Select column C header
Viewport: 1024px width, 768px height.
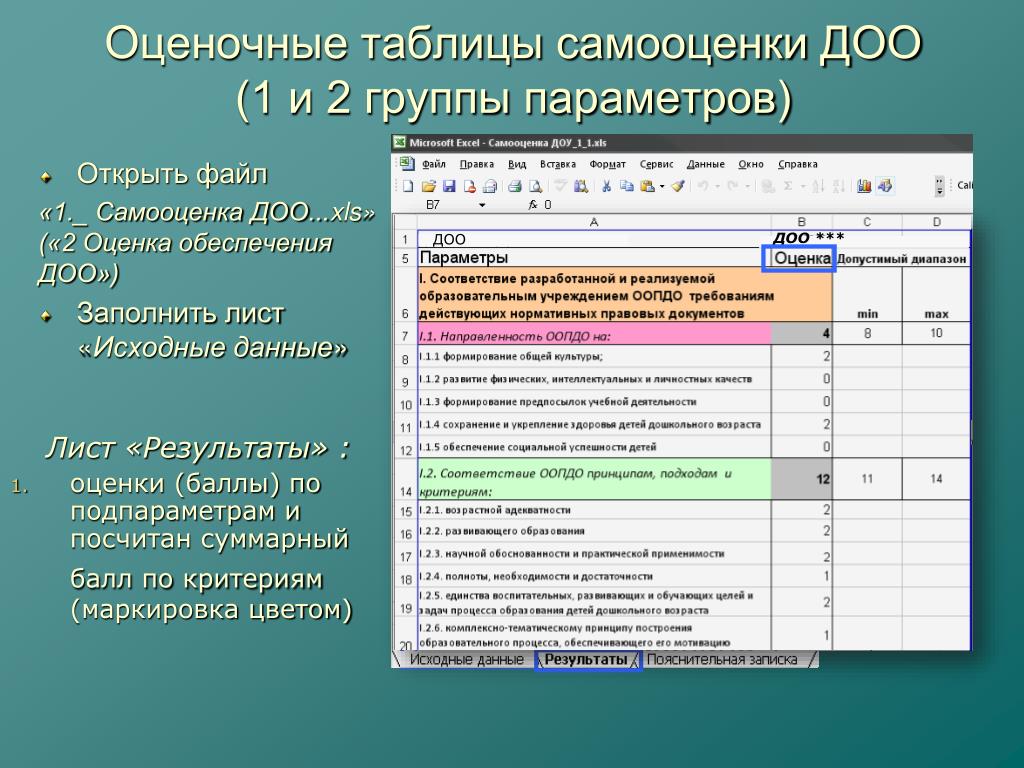867,222
